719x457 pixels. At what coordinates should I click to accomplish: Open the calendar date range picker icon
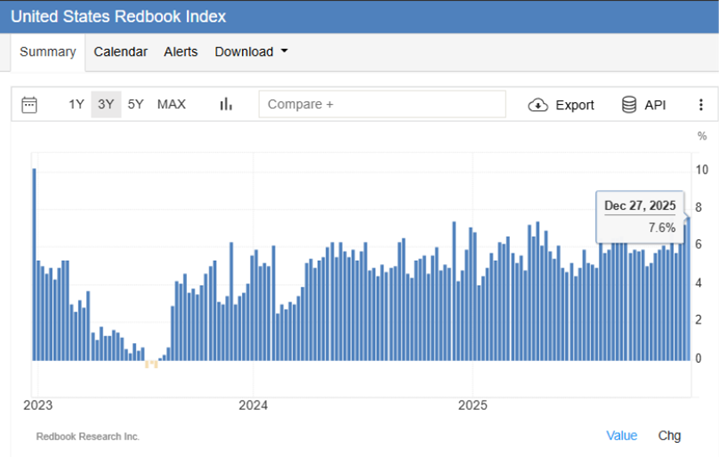pos(29,105)
